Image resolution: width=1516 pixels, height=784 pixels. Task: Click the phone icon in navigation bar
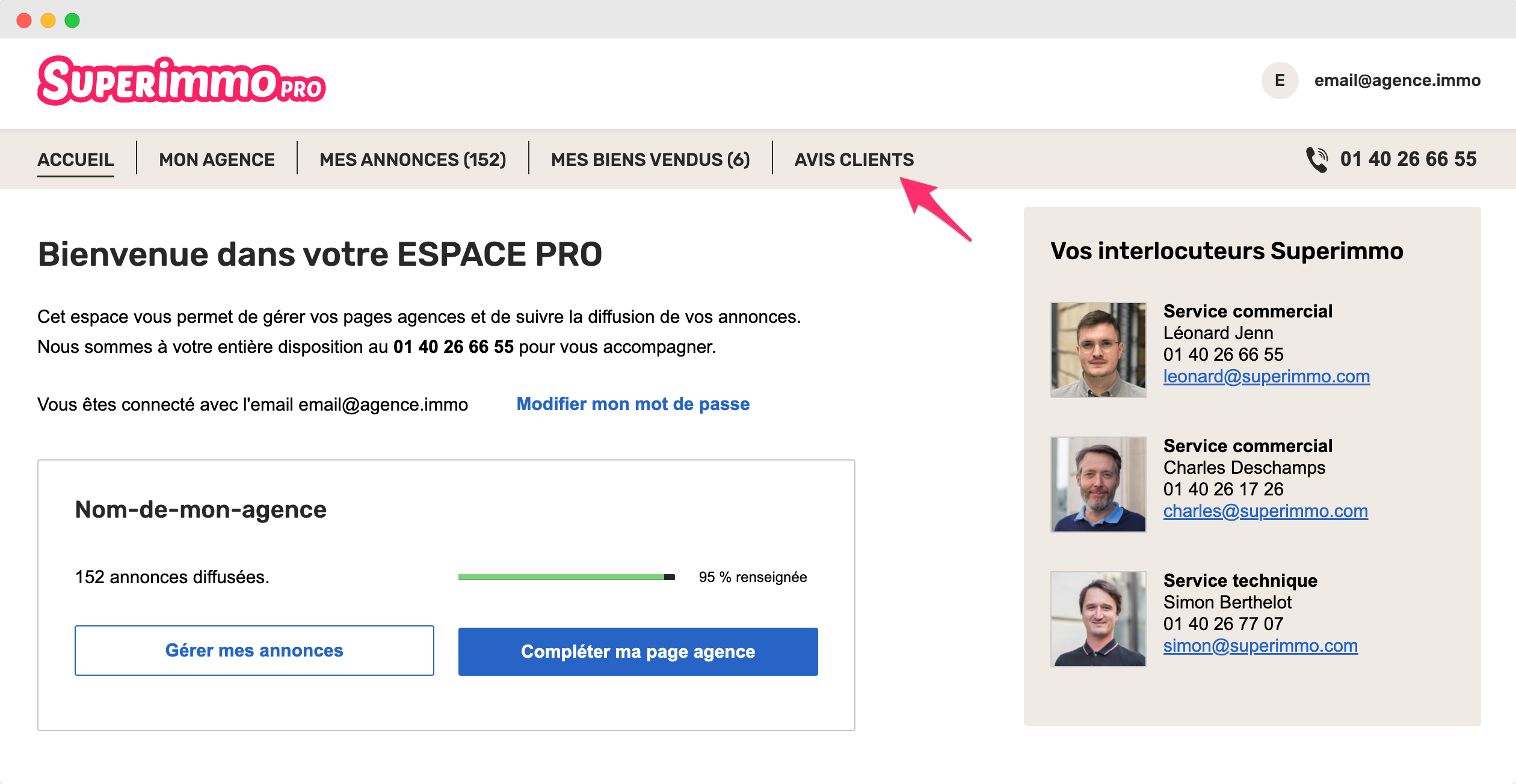pos(1317,159)
